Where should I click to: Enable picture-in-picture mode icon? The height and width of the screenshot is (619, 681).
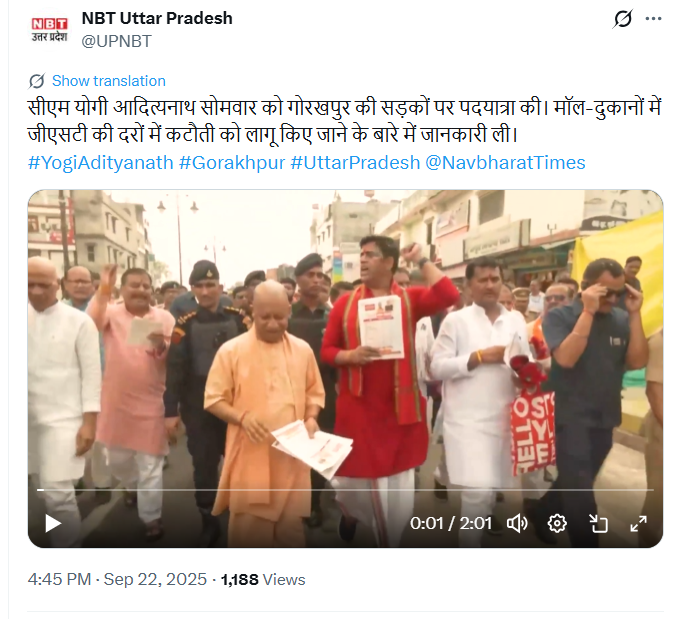598,523
